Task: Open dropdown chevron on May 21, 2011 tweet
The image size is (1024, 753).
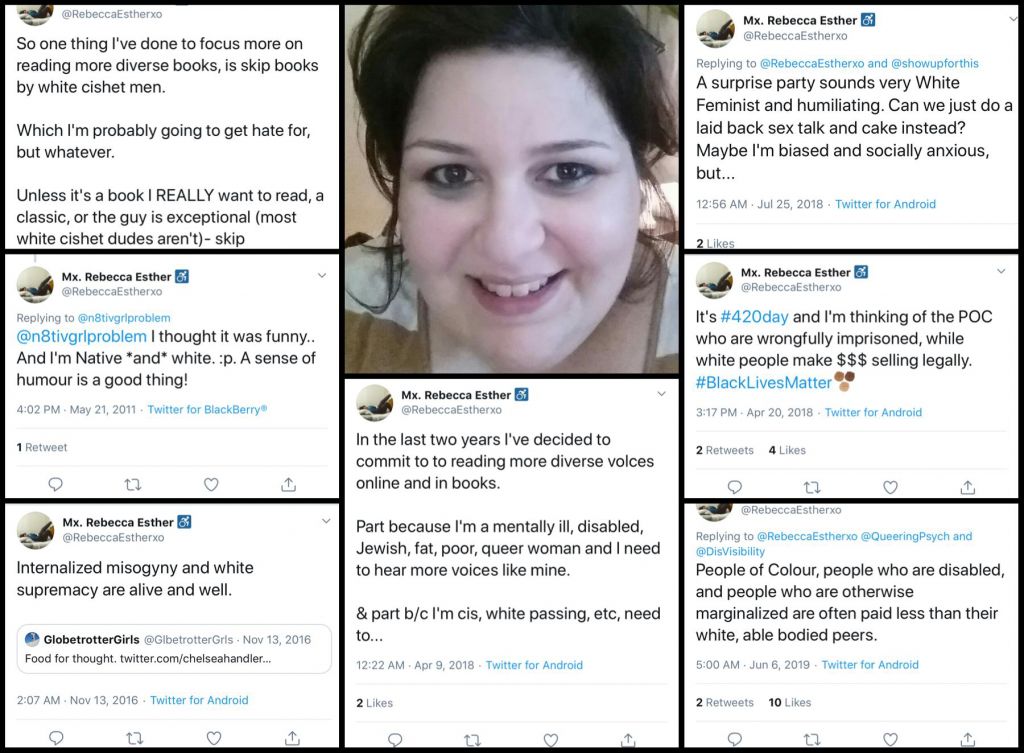Action: 322,276
